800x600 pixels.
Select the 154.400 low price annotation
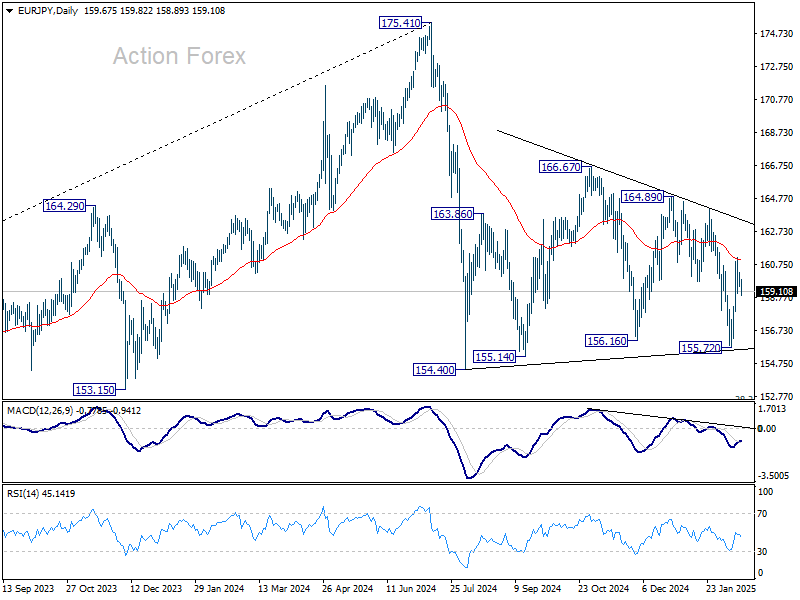pos(435,370)
